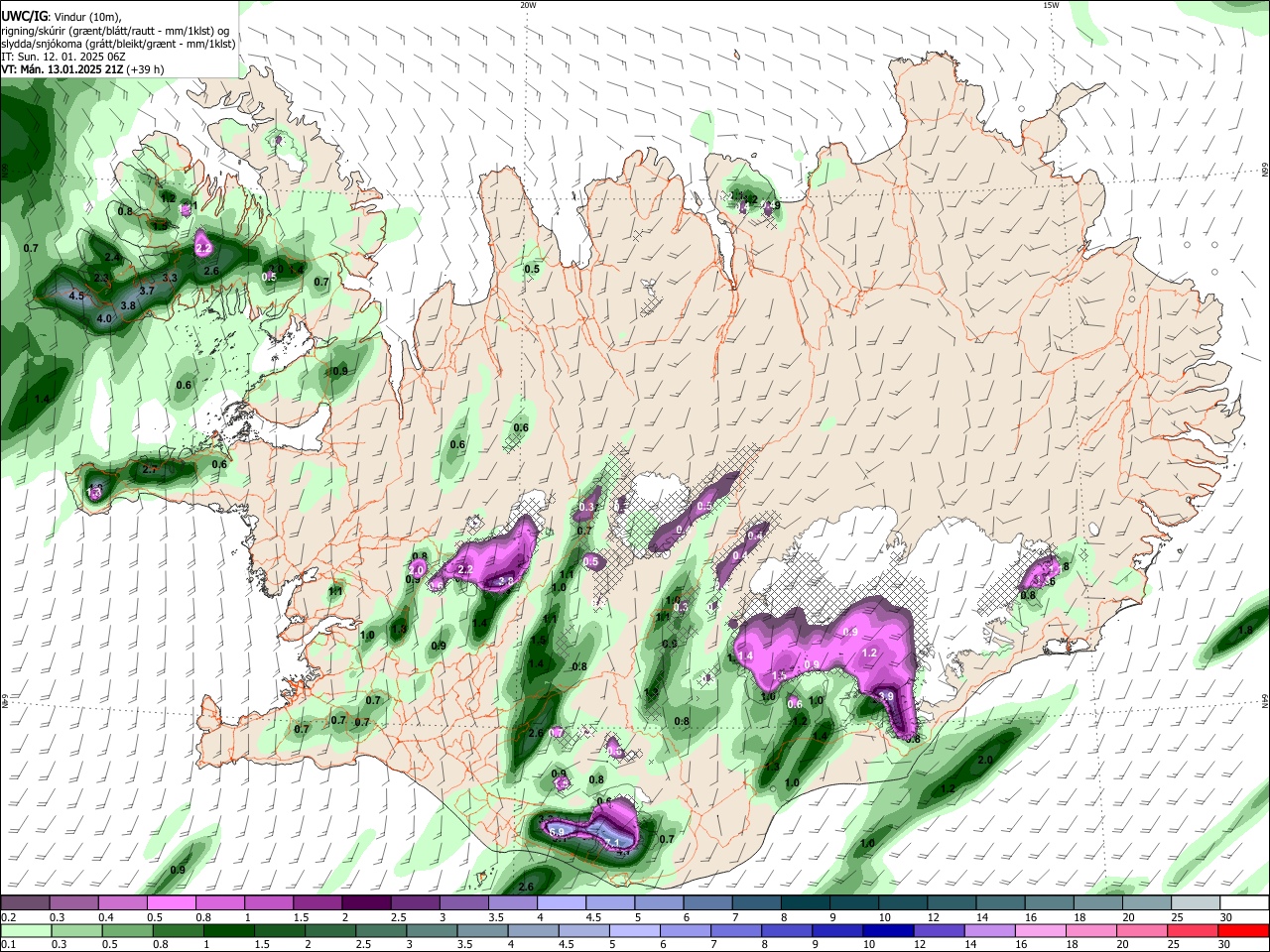Select the 1.8 value over the sea to the east
1270x952 pixels.
[1245, 630]
